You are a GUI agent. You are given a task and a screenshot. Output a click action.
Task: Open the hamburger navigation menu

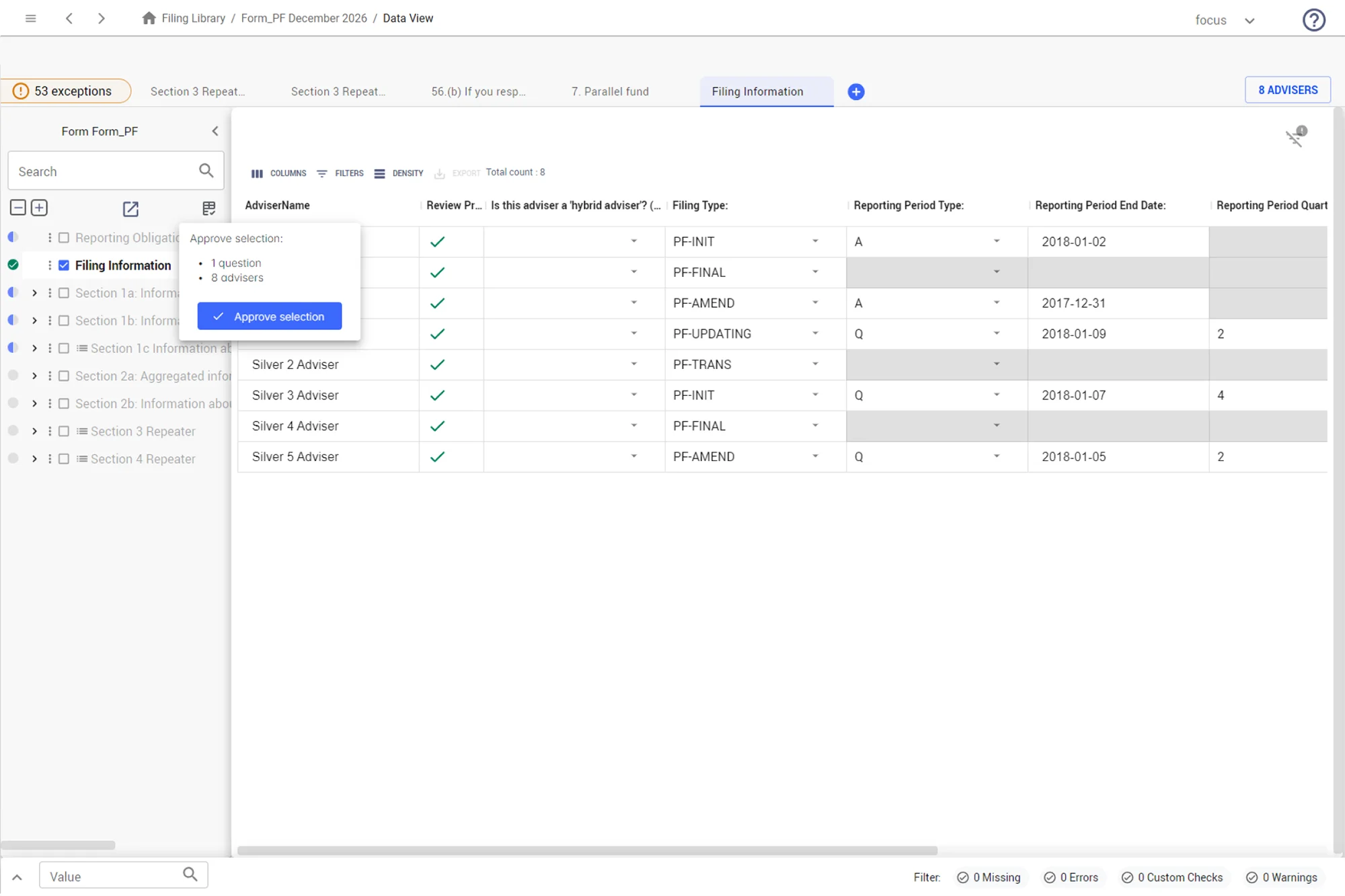(x=30, y=18)
